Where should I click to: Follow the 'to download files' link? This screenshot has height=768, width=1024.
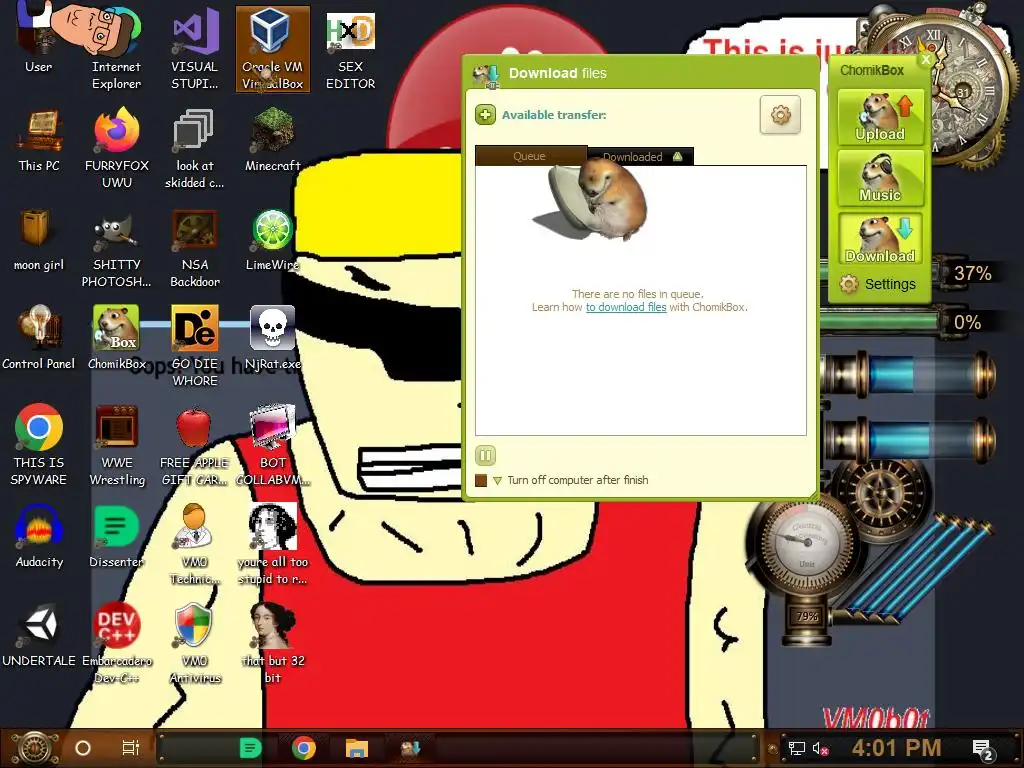pos(626,307)
